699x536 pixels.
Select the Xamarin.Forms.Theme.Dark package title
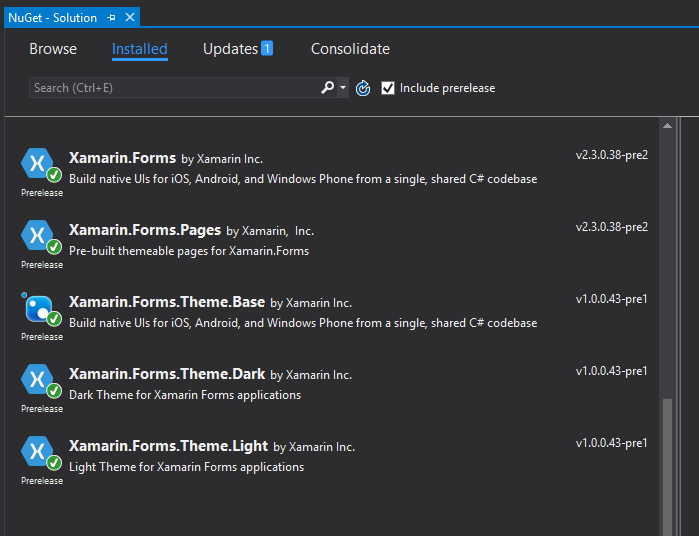(x=167, y=374)
